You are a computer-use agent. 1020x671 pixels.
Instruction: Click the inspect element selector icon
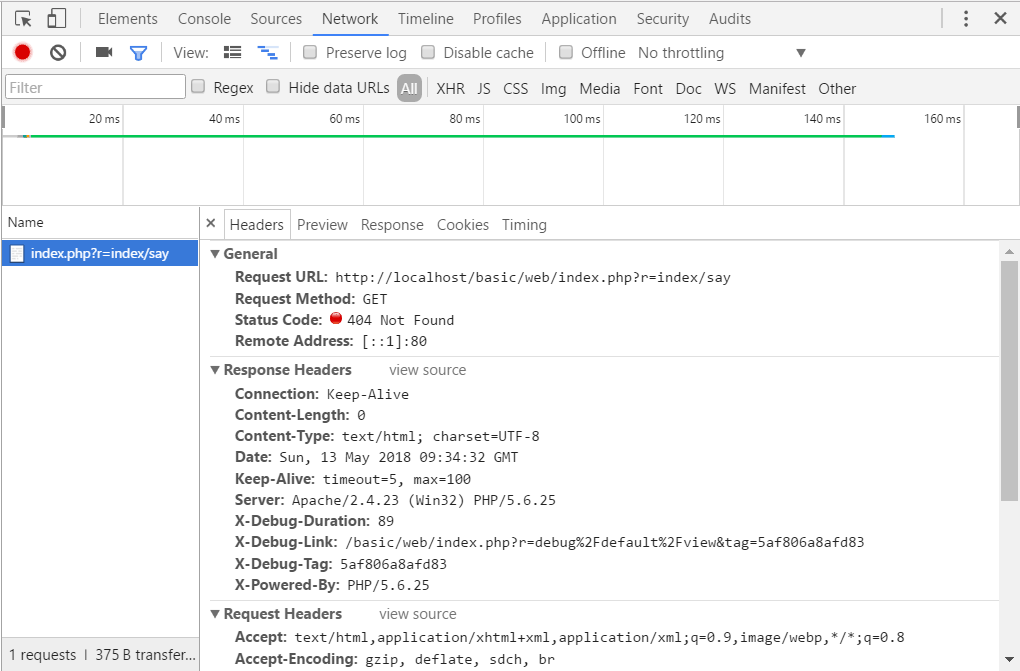[x=24, y=18]
